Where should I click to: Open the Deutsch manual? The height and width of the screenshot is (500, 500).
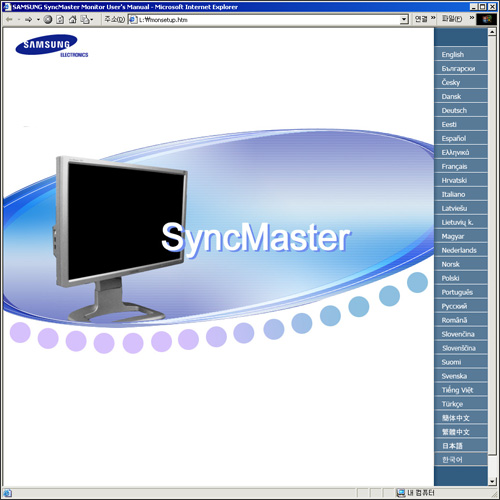point(461,110)
